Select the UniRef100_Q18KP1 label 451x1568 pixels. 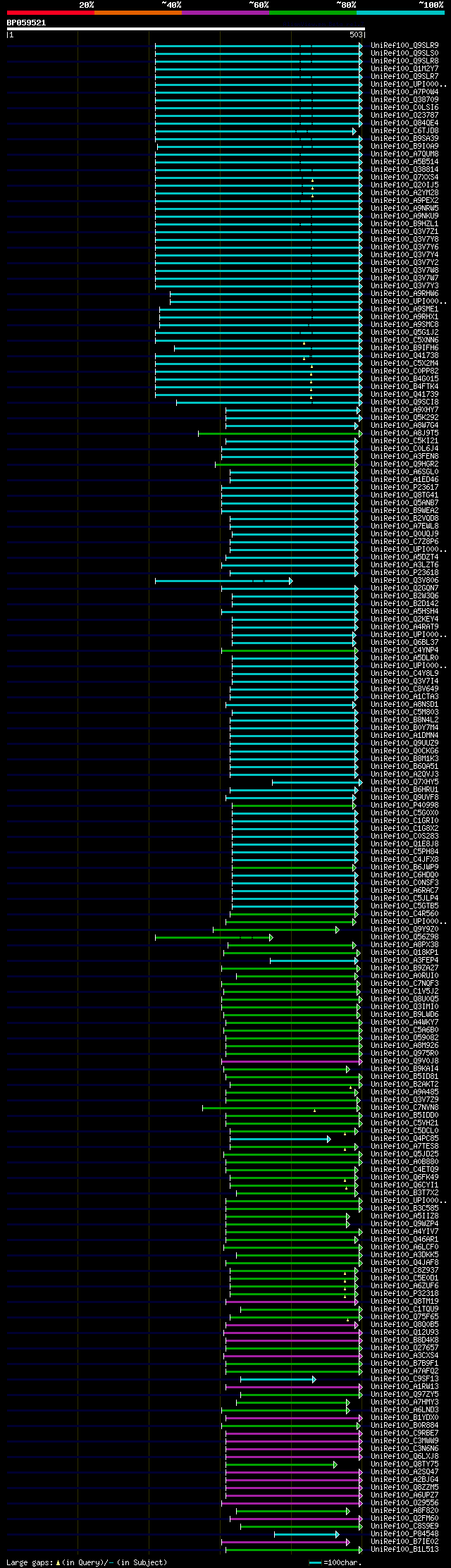point(404,952)
